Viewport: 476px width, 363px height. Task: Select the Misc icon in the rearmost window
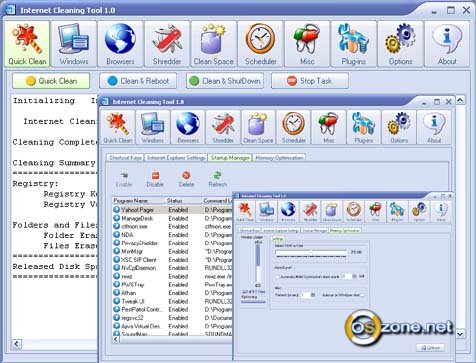click(307, 44)
